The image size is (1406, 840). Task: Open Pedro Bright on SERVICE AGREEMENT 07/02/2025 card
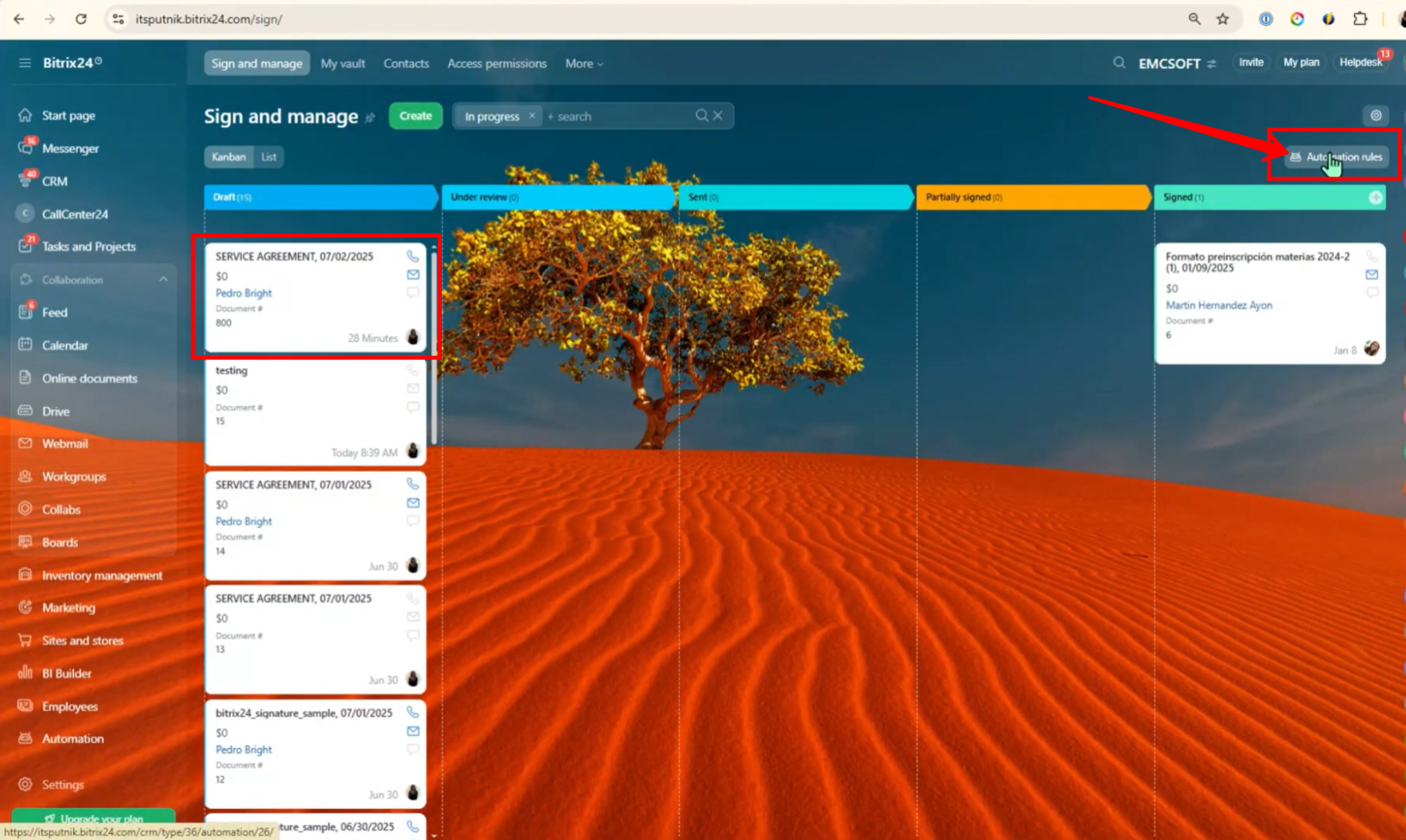point(244,293)
